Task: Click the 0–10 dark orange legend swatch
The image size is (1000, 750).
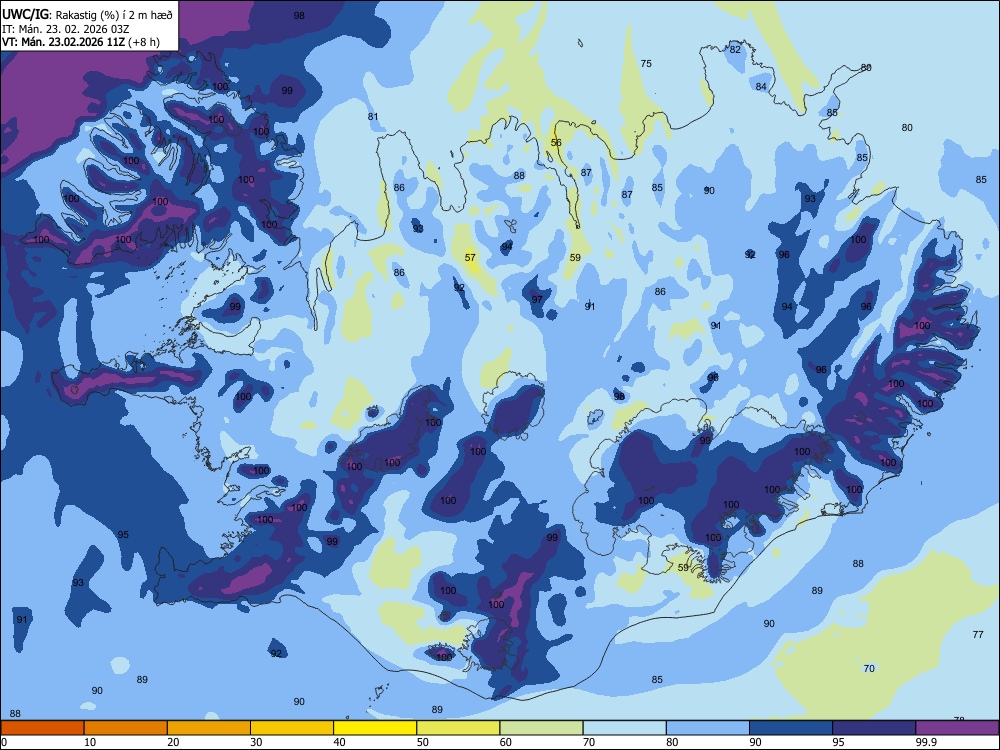Action: tap(42, 728)
